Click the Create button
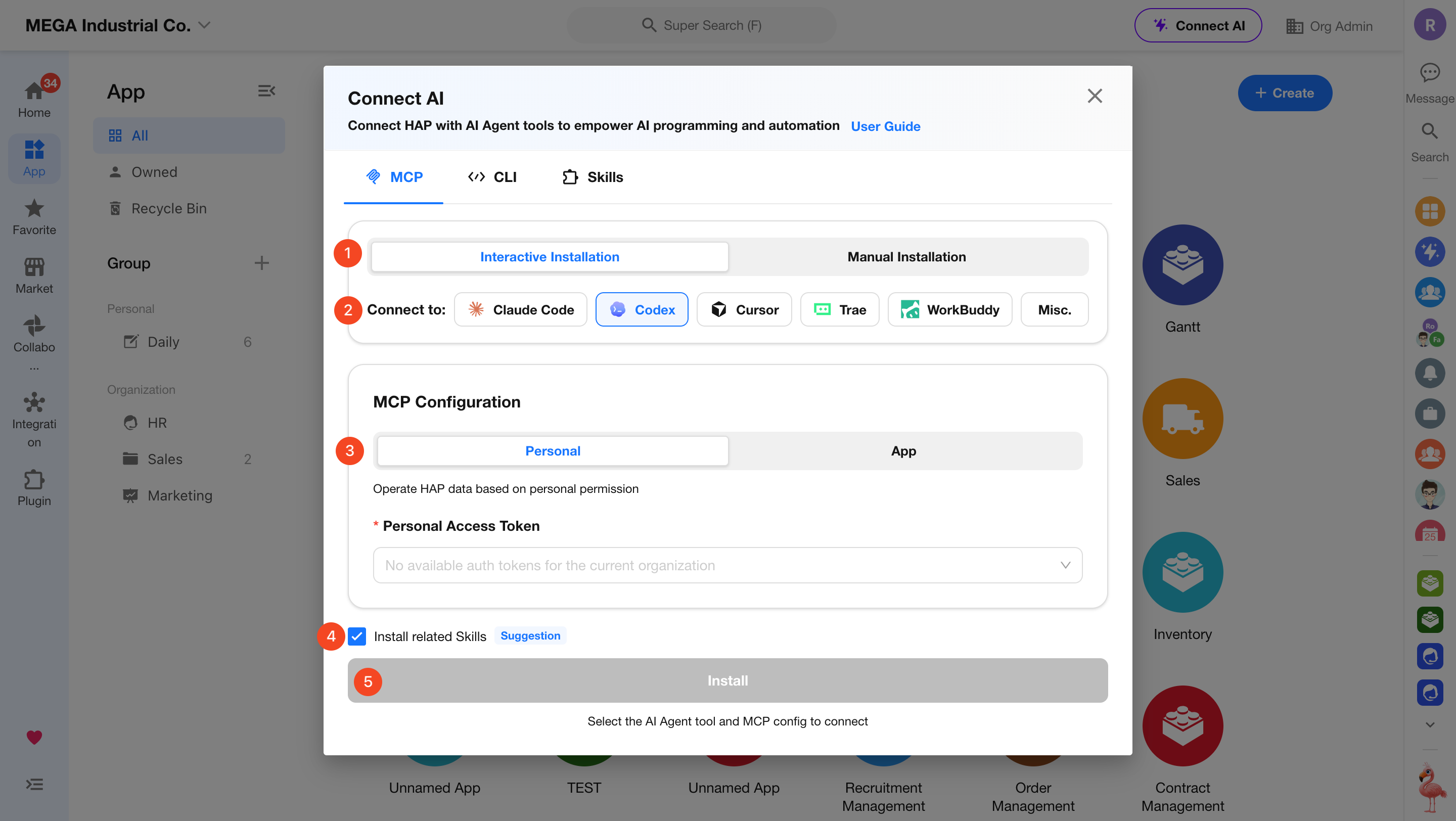Screen dimensions: 1456x821 tap(1285, 93)
